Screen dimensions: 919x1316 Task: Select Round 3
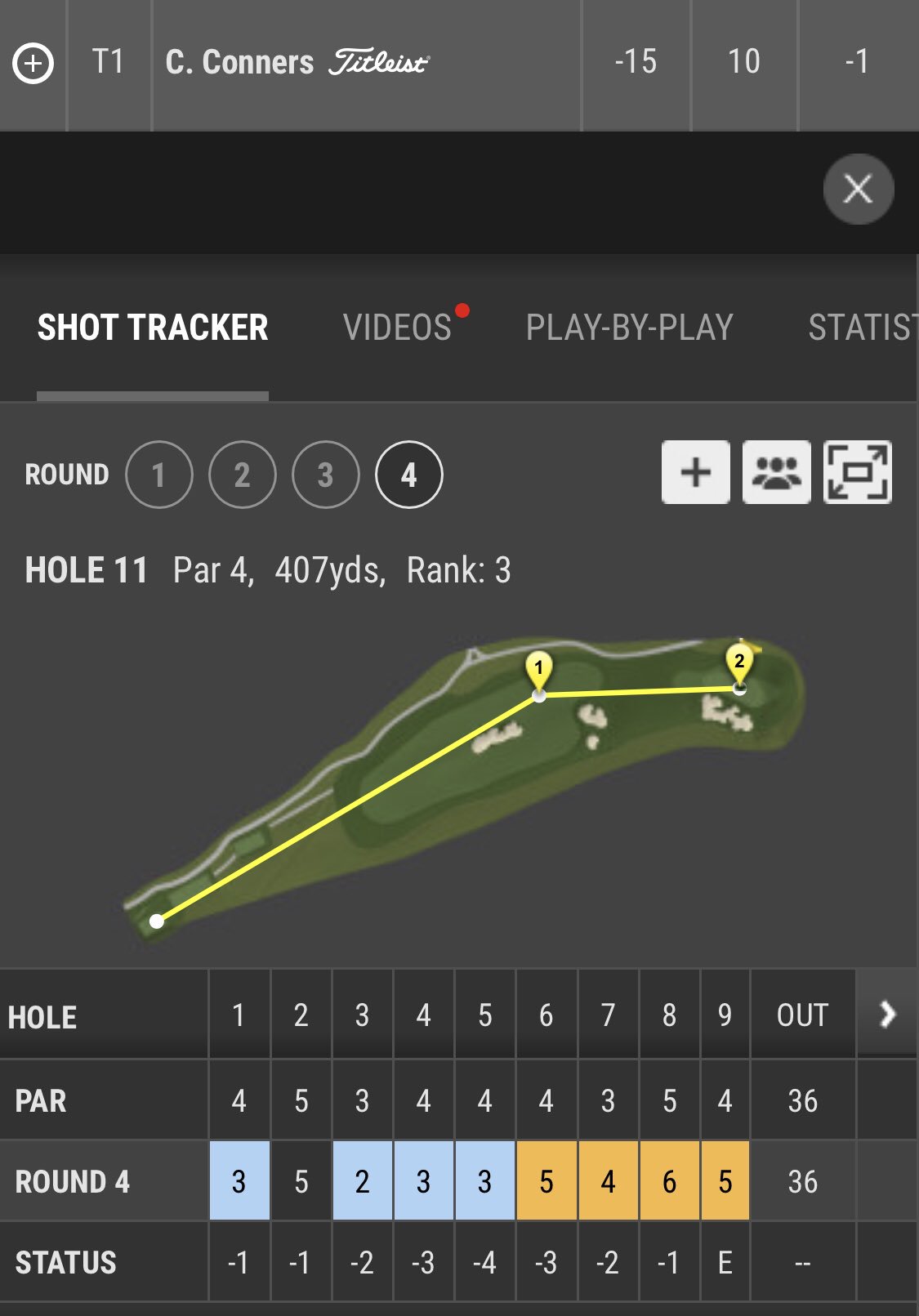tap(326, 475)
